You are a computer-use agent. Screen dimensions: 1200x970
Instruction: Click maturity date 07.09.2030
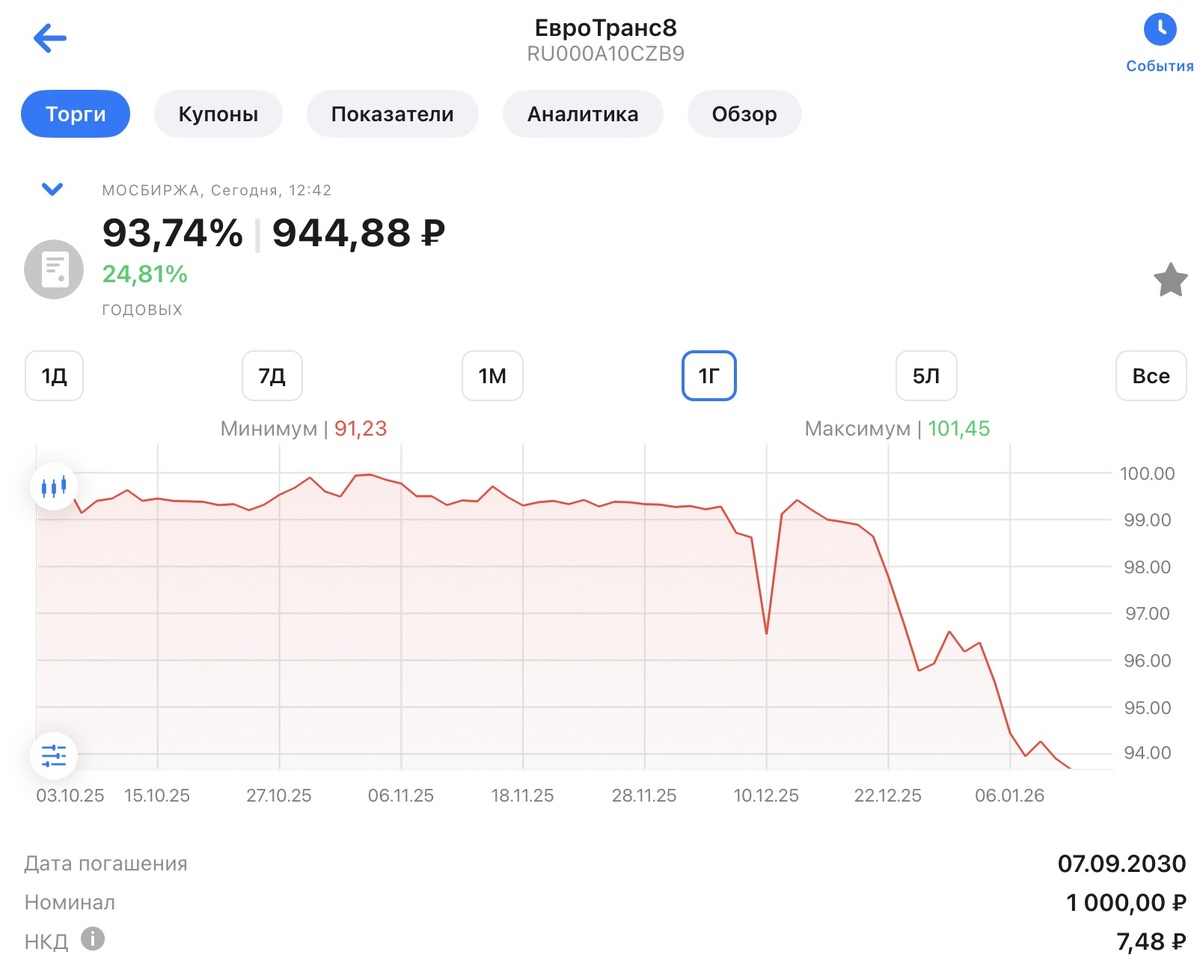[1122, 863]
